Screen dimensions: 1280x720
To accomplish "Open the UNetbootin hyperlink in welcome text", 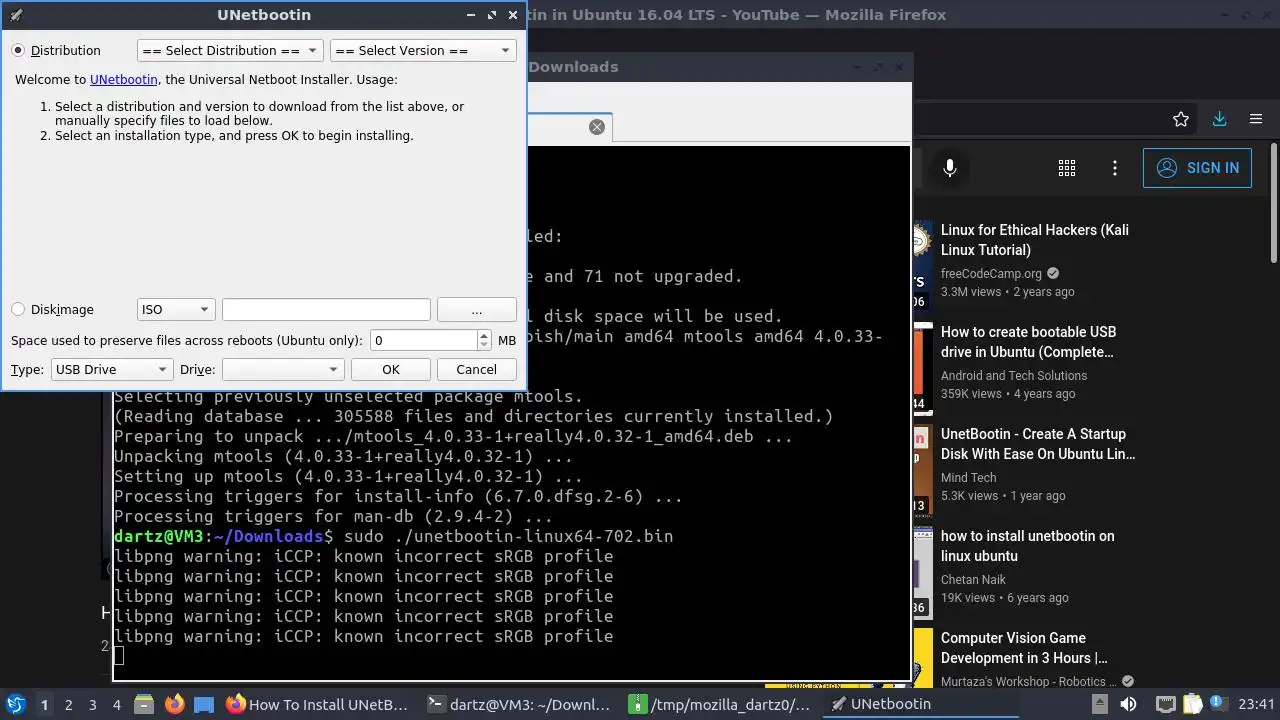I will coord(124,79).
